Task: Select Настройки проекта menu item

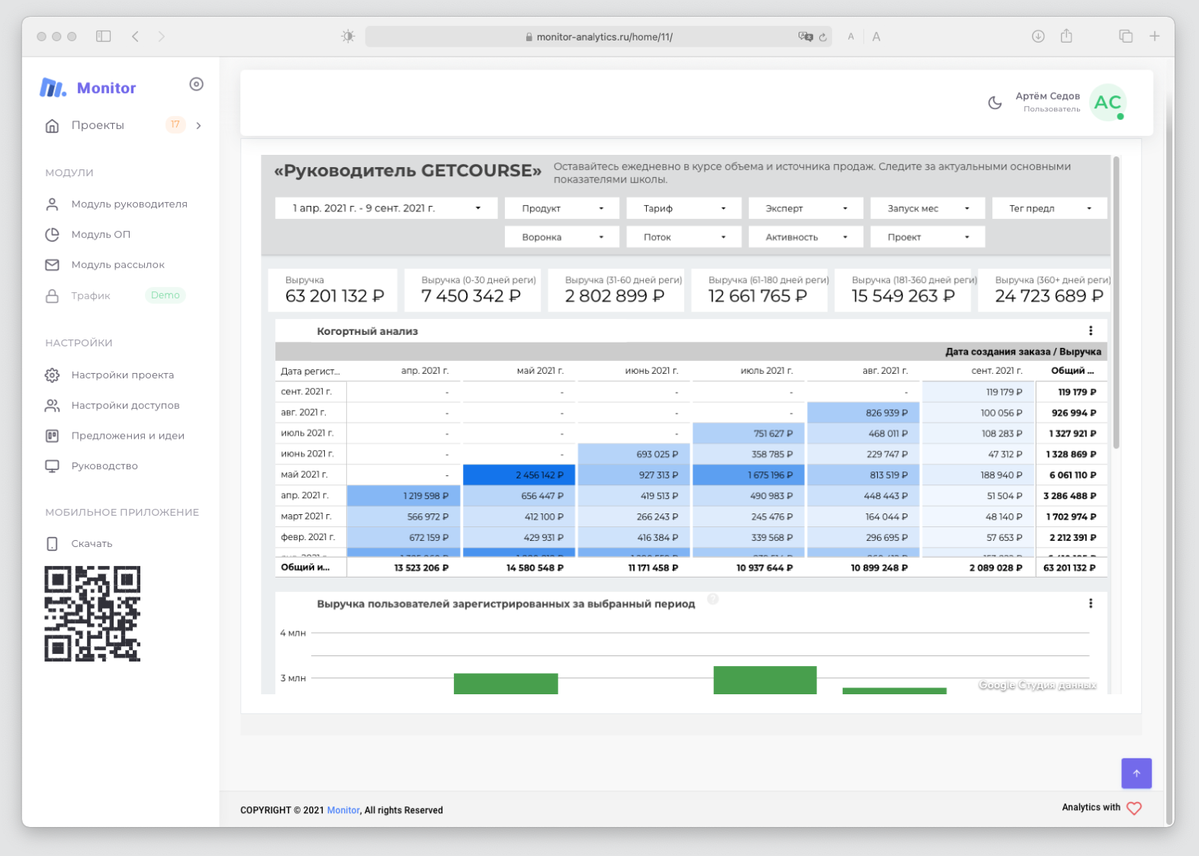Action: point(122,375)
